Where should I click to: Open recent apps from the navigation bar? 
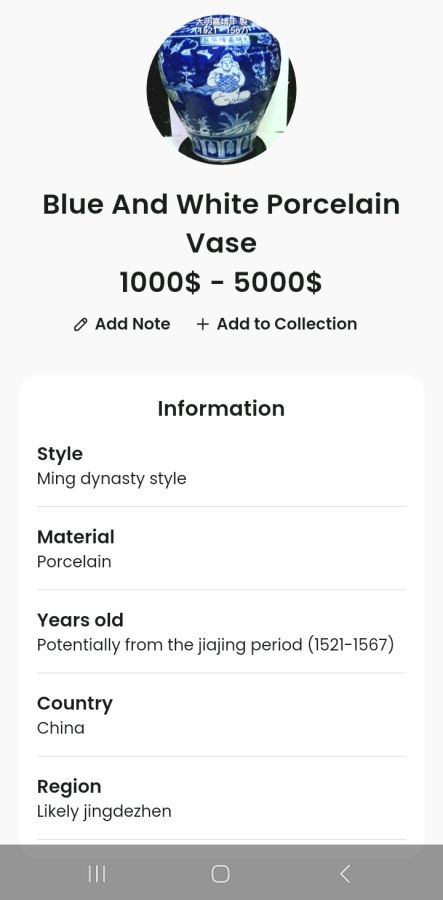coord(97,874)
